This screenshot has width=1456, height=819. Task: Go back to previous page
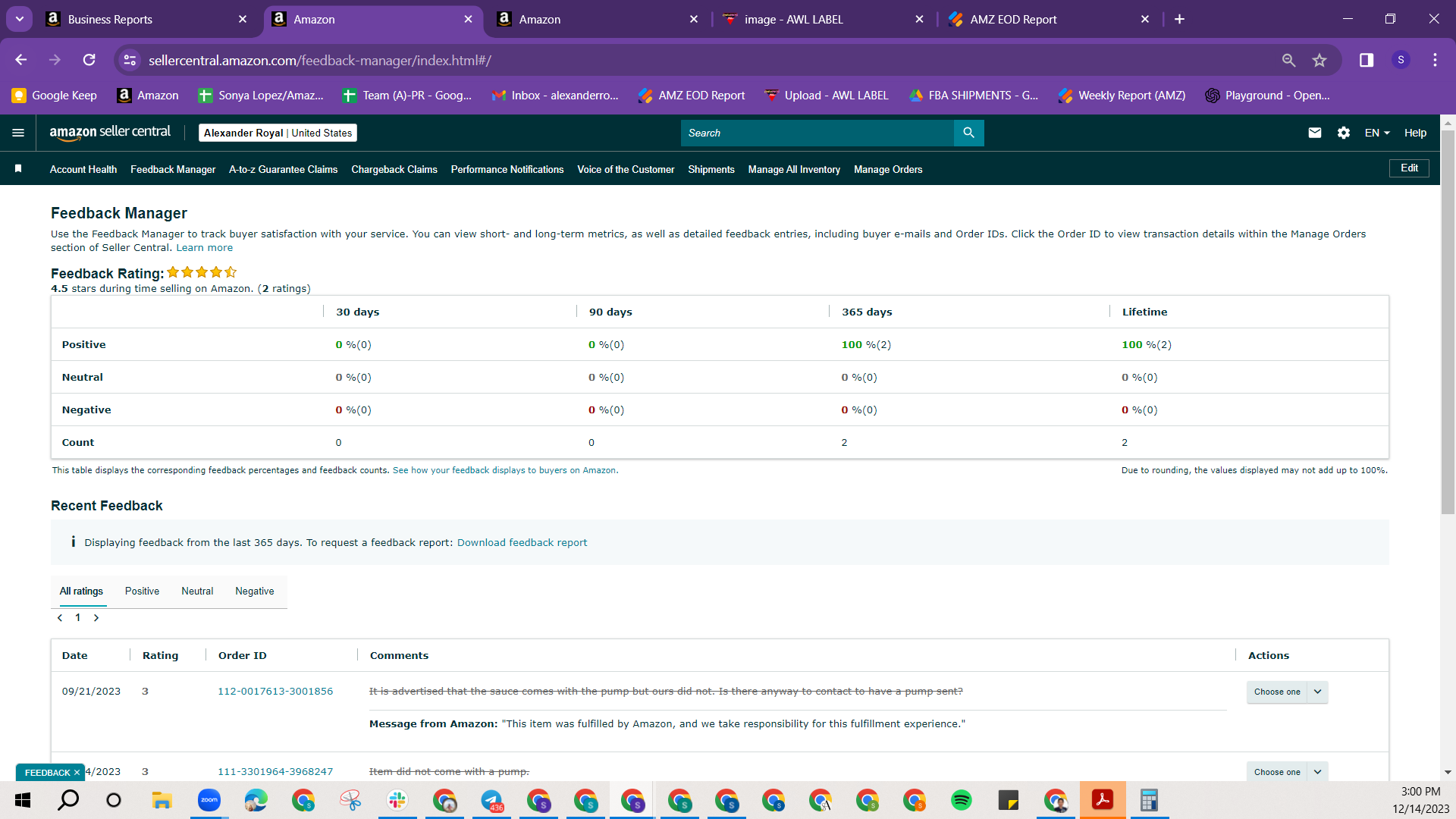pyautogui.click(x=21, y=60)
